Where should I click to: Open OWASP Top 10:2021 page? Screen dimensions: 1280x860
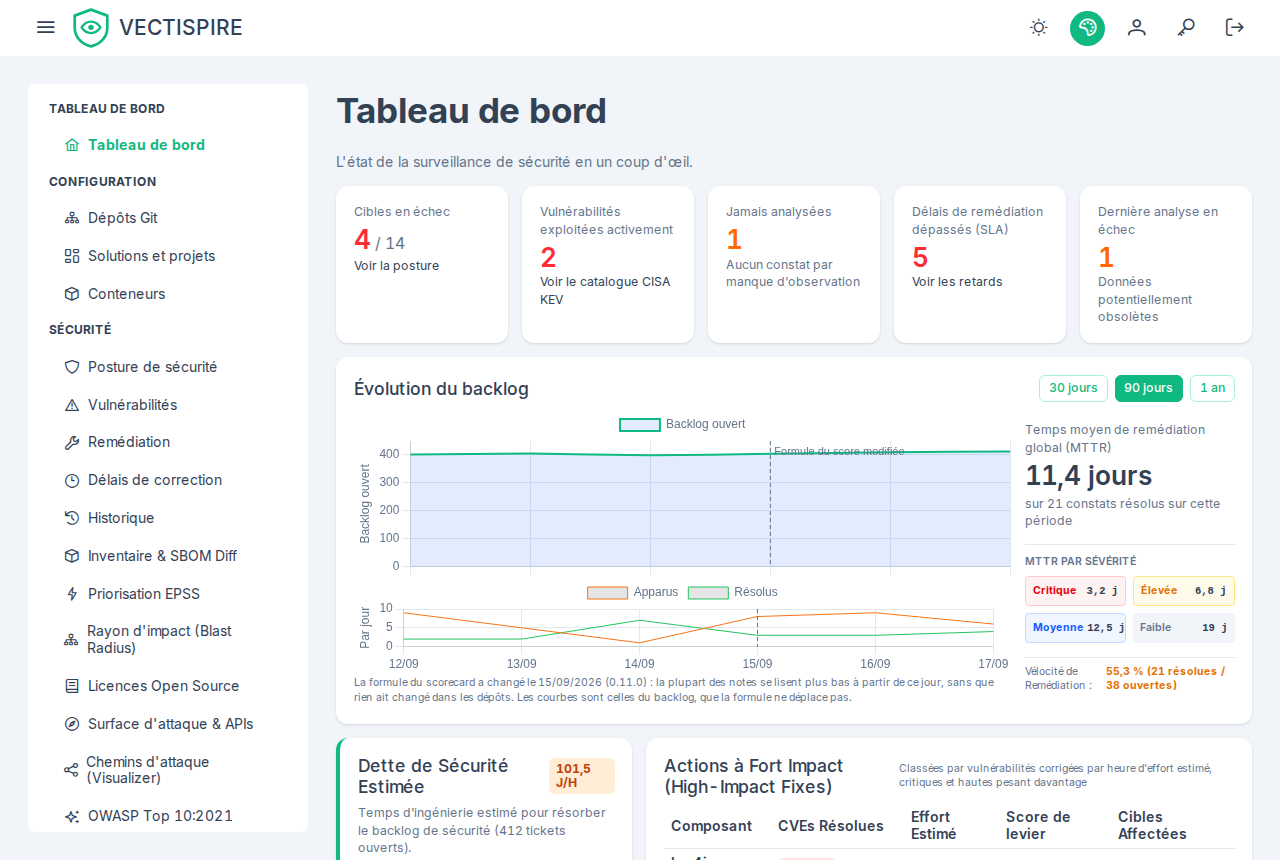(x=168, y=816)
